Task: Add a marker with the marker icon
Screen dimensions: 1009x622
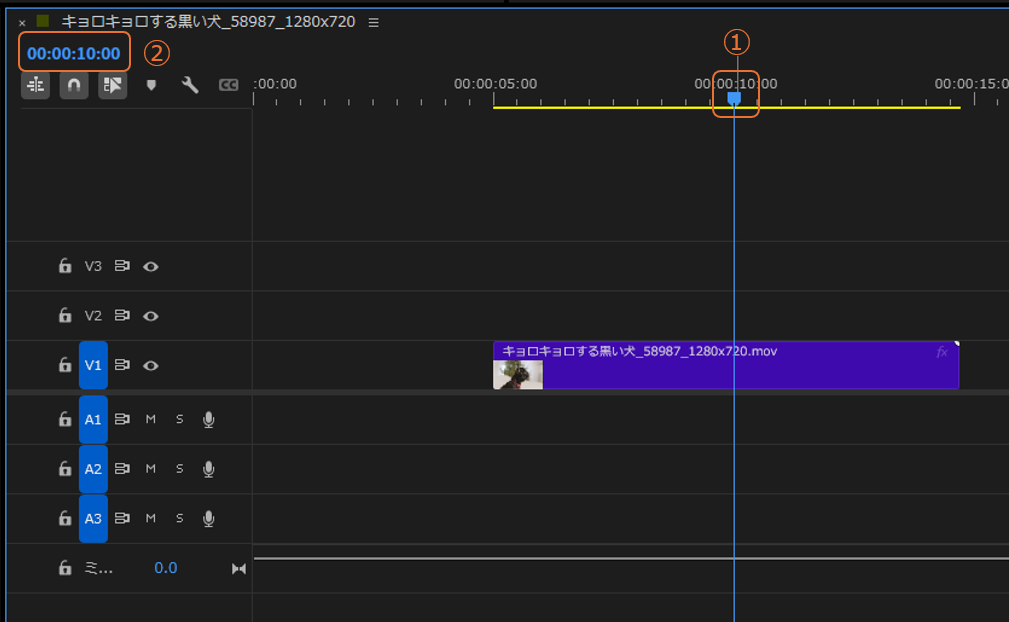Action: point(151,86)
